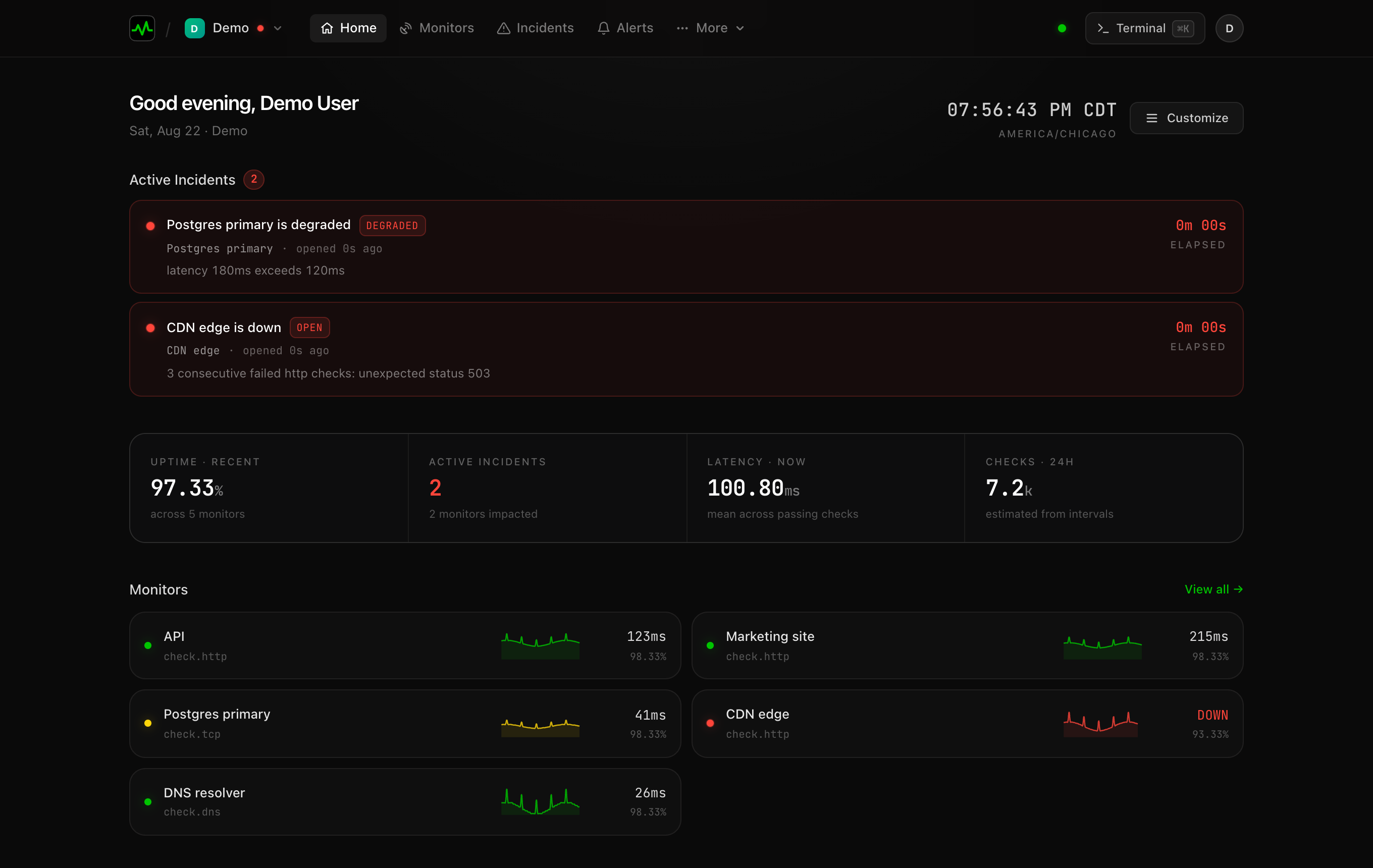Click the 41ms Postgres primary latency

pos(650,715)
